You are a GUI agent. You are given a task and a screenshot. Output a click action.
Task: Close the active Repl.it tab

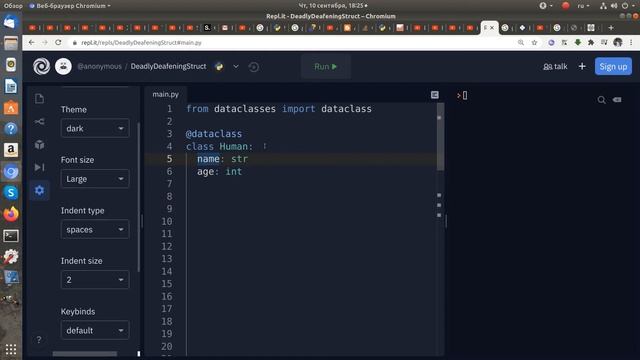click(x=492, y=28)
